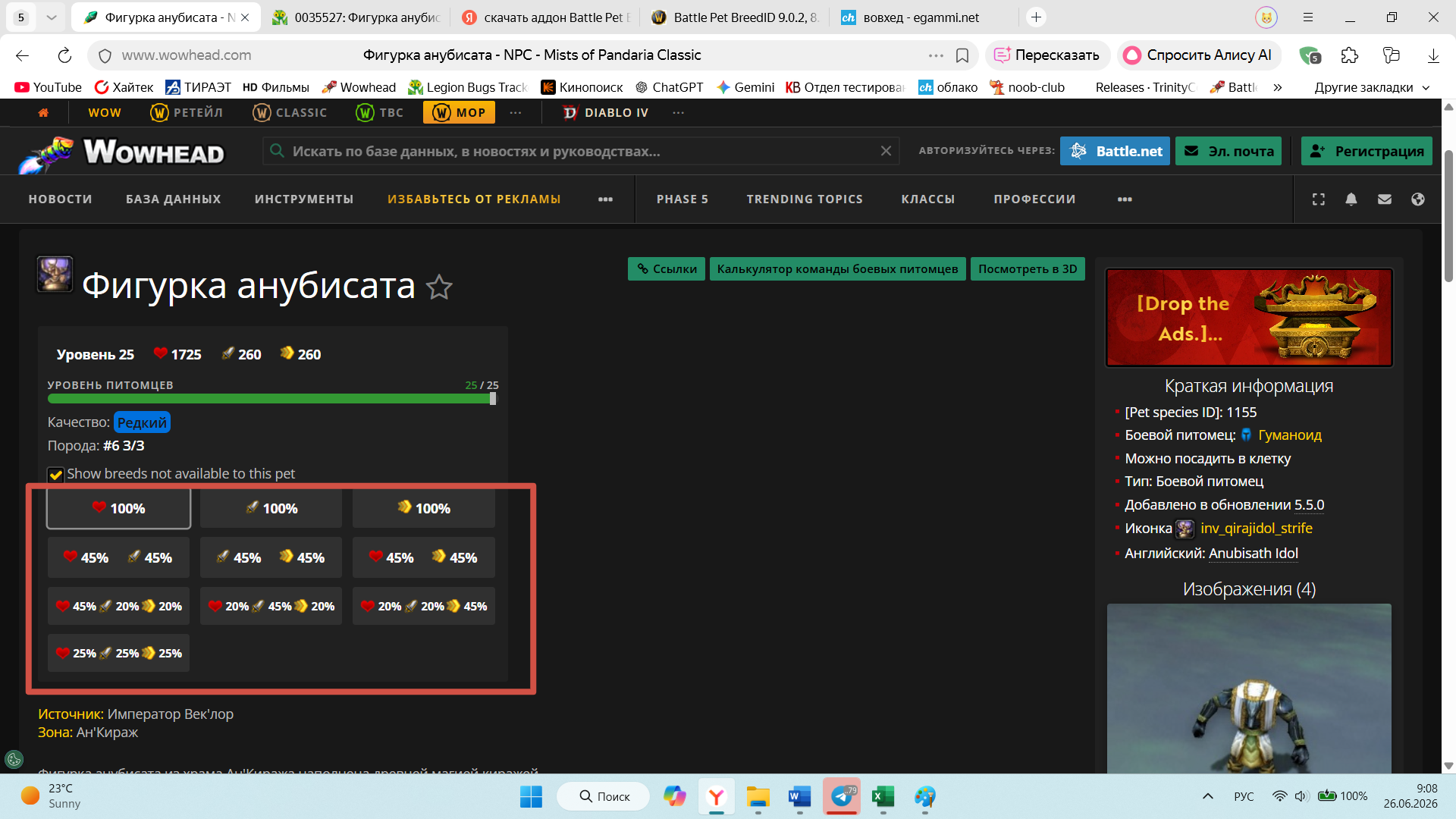Select the 100% power breed option

(x=271, y=508)
